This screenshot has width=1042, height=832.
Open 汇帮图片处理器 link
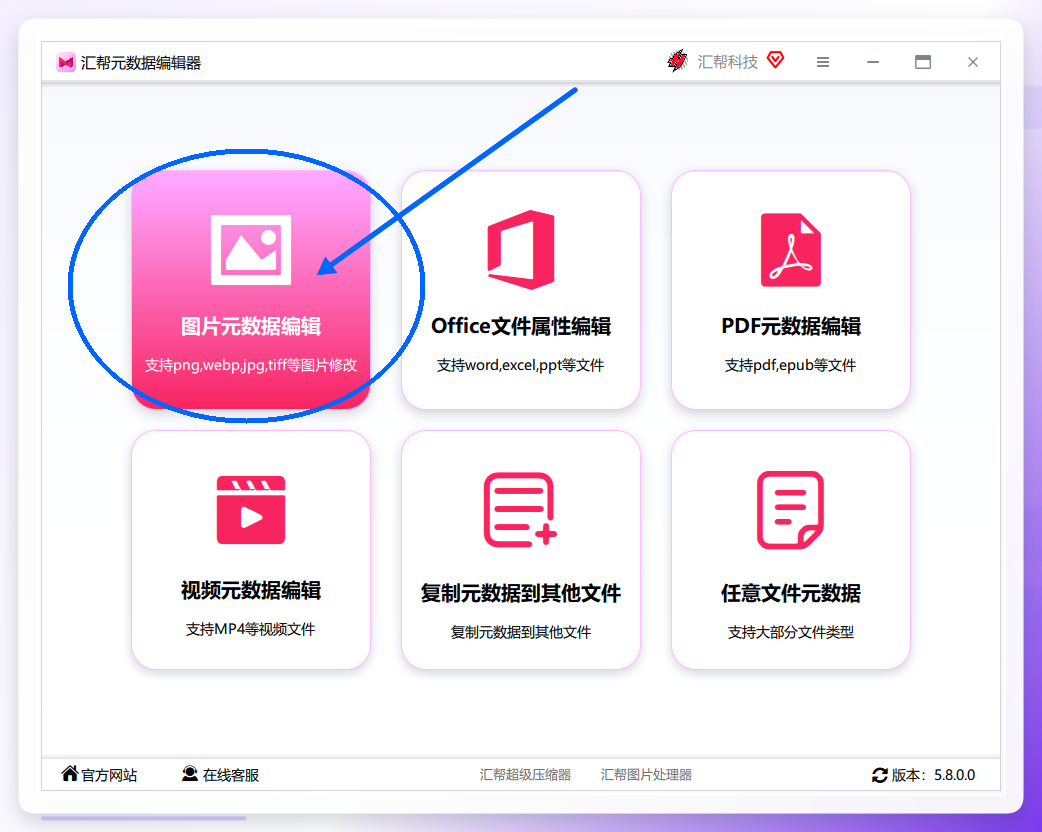tap(646, 775)
